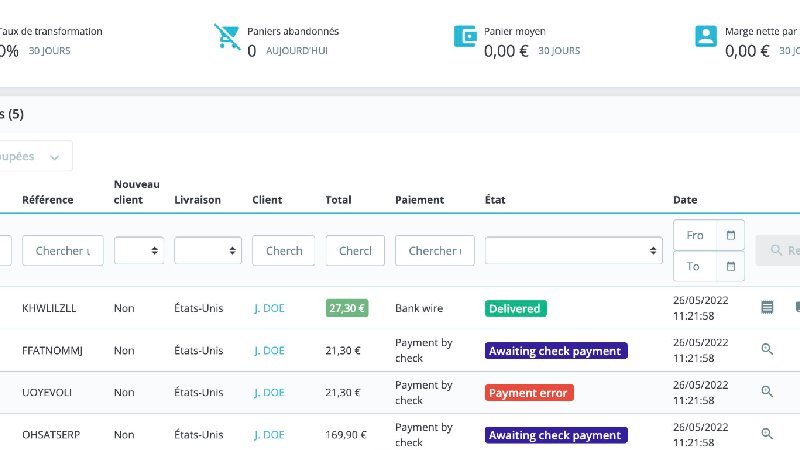Click the To date field
Viewport: 800px width, 450px height.
(695, 266)
